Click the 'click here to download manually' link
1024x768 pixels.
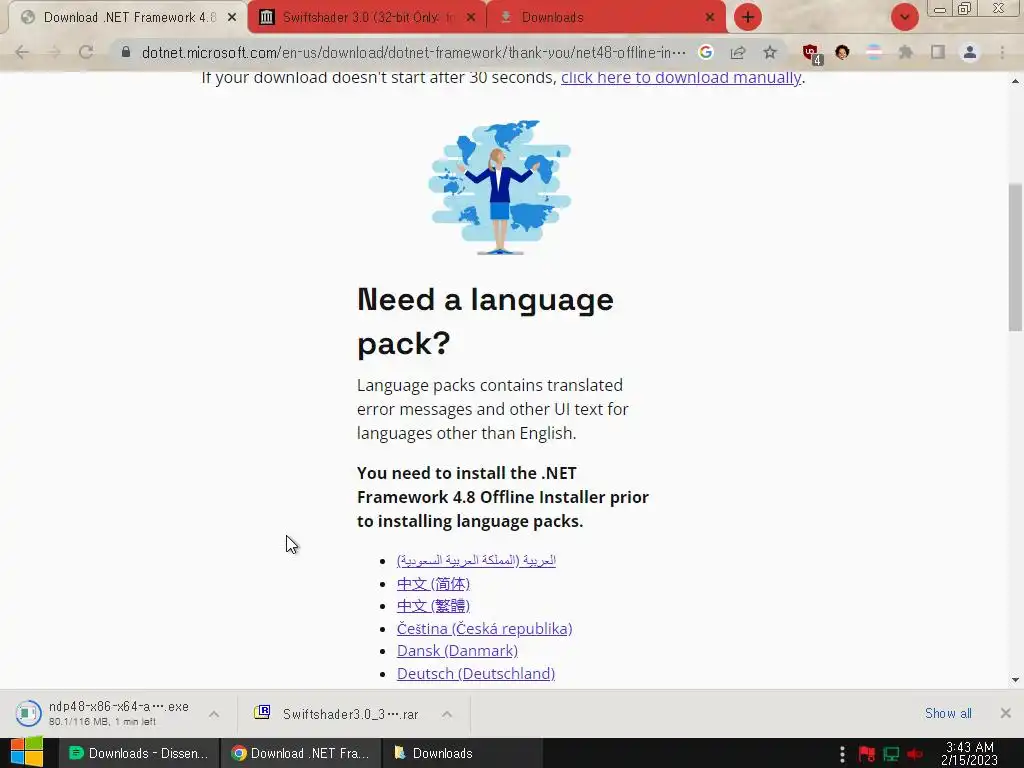680,77
